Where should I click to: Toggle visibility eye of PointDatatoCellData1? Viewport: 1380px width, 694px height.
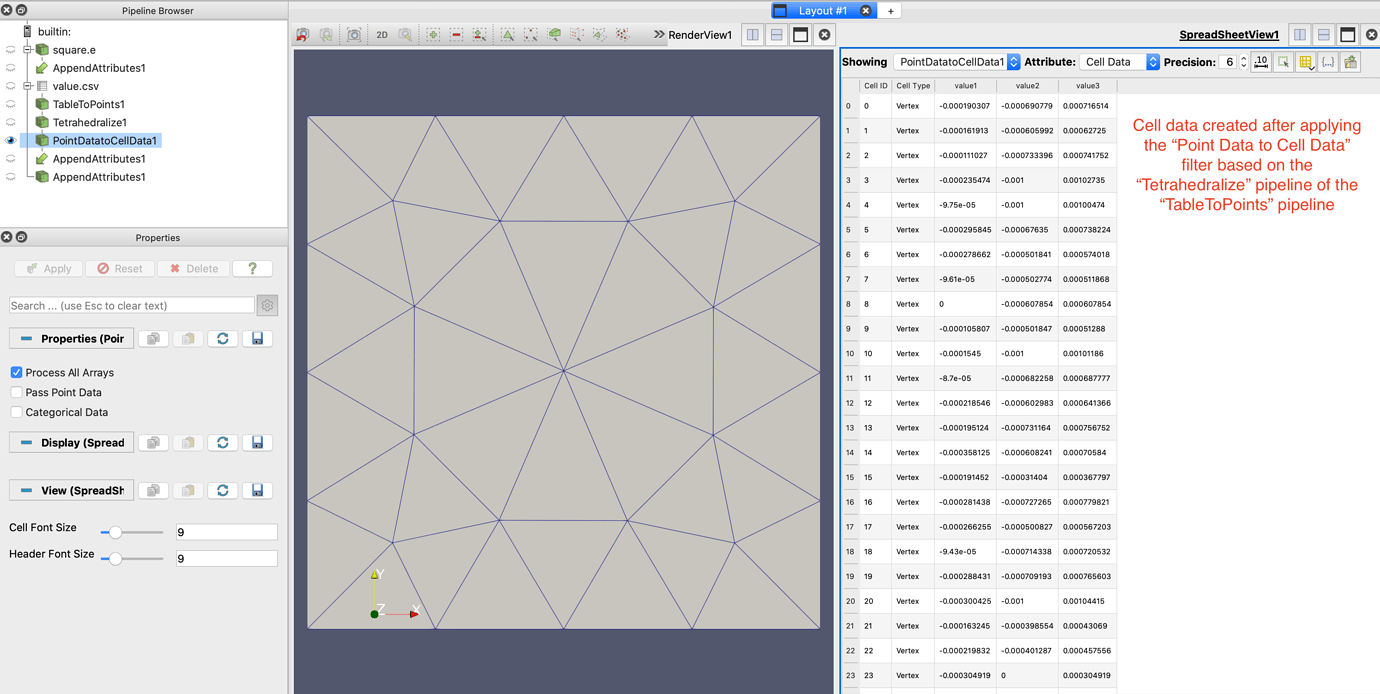11,141
